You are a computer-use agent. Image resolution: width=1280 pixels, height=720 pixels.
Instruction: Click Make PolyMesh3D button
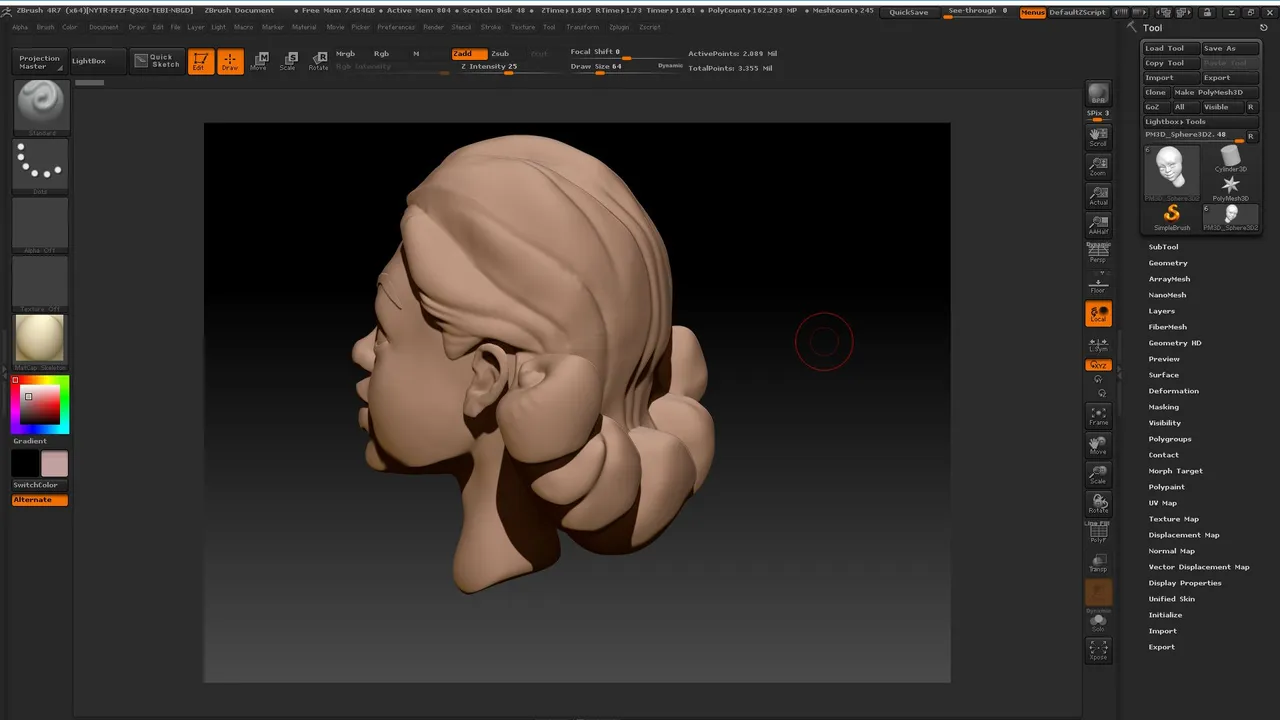(x=1215, y=92)
